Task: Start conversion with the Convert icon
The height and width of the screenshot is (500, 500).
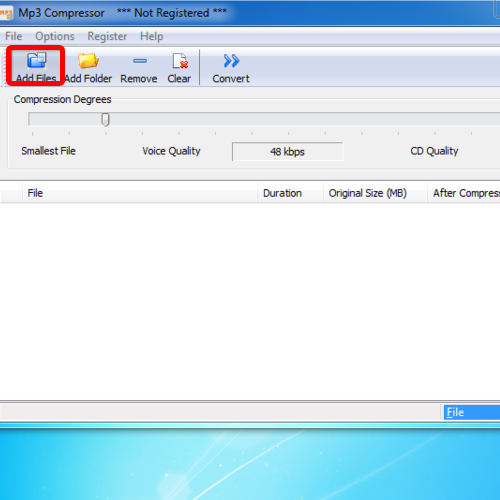Action: point(231,61)
